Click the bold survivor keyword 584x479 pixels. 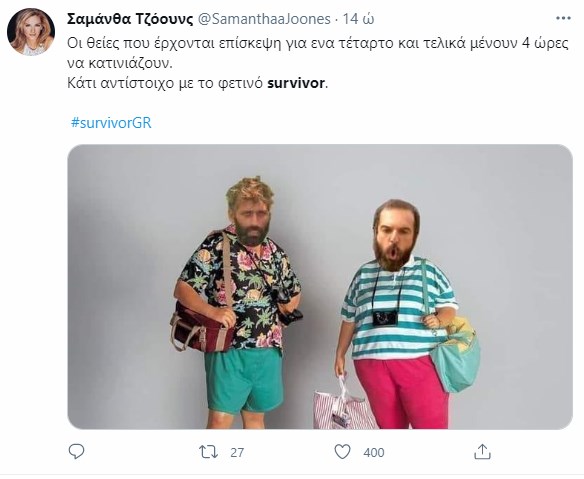[x=296, y=83]
